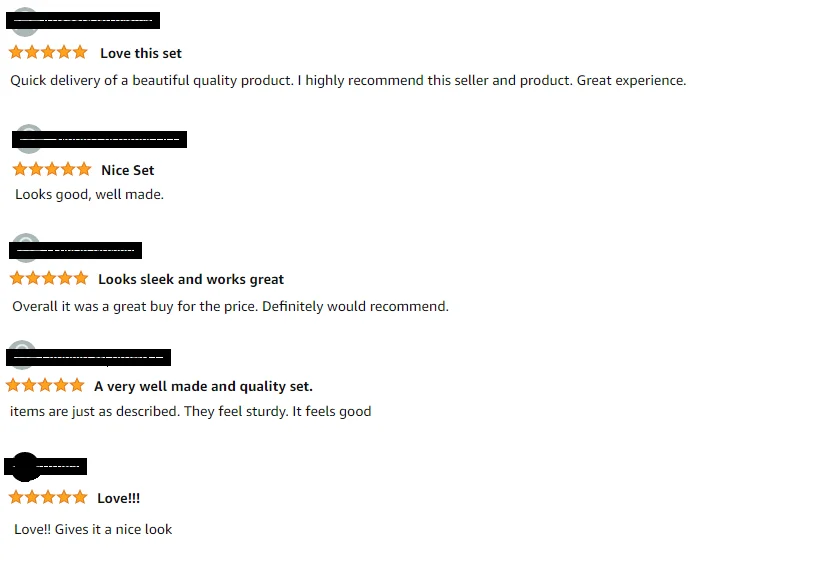The image size is (830, 569).
Task: Select the star rating for "A very well made and quality set."
Action: (45, 385)
